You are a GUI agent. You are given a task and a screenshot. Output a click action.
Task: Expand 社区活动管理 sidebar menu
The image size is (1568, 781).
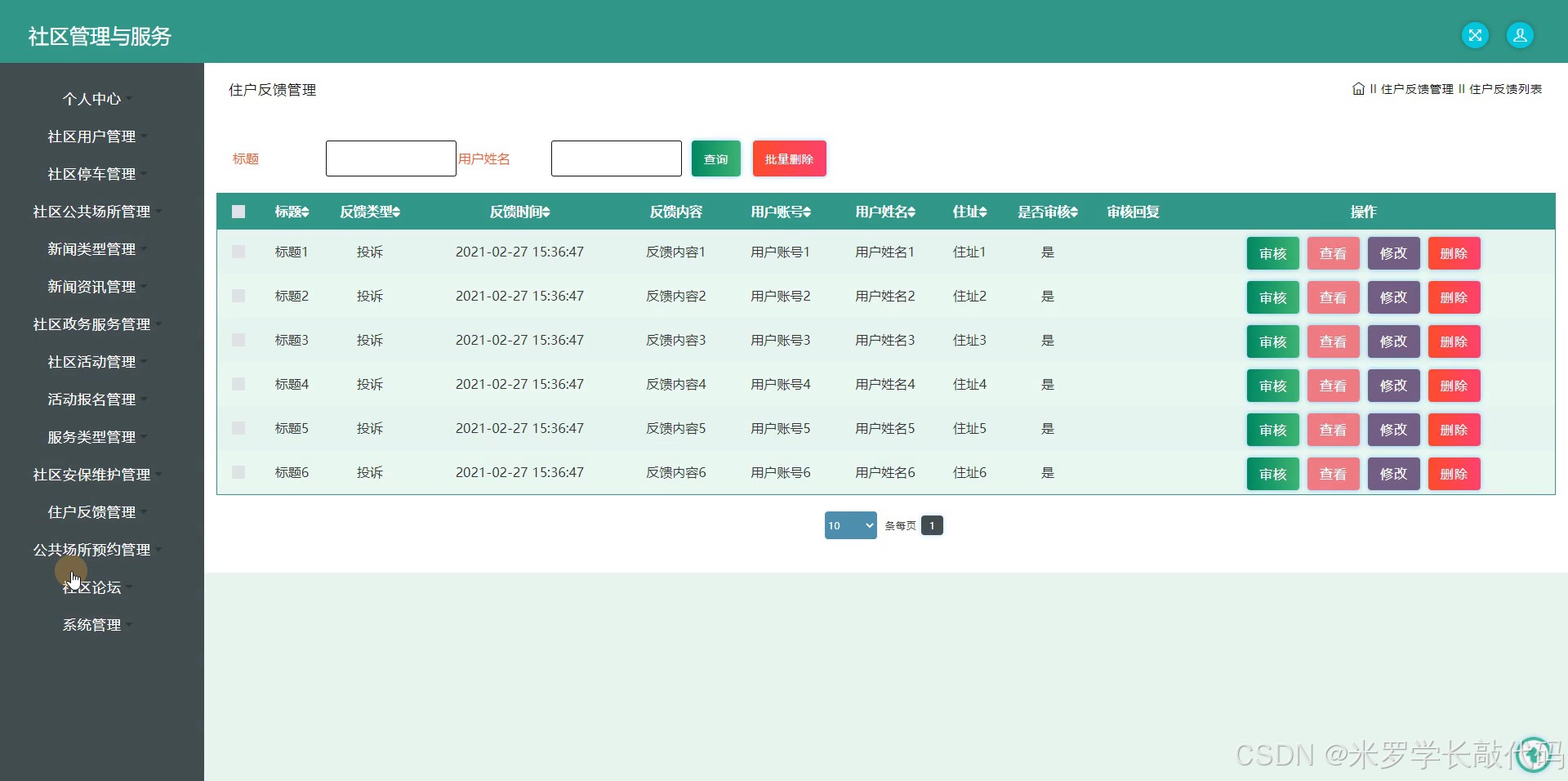pos(97,362)
